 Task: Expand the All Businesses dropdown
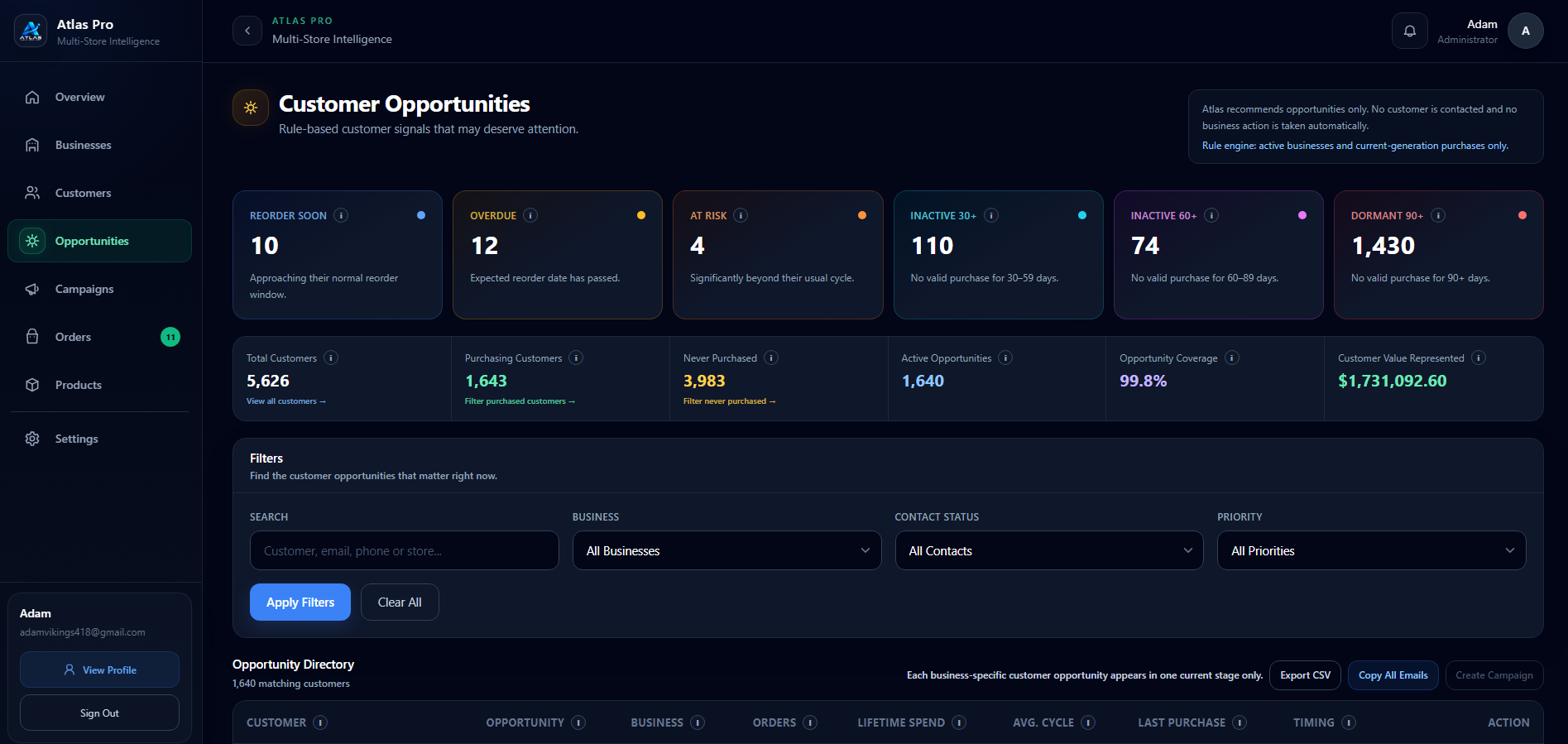[x=726, y=550]
